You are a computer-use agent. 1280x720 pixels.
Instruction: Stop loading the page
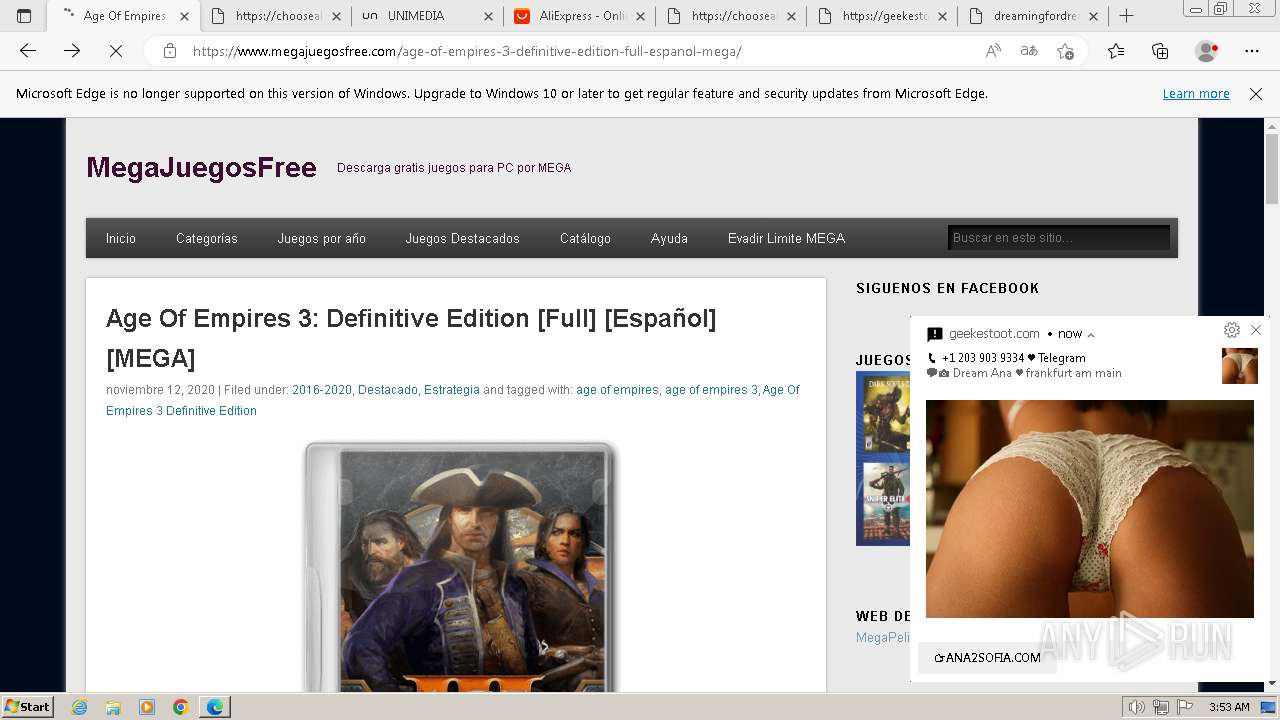[x=116, y=51]
